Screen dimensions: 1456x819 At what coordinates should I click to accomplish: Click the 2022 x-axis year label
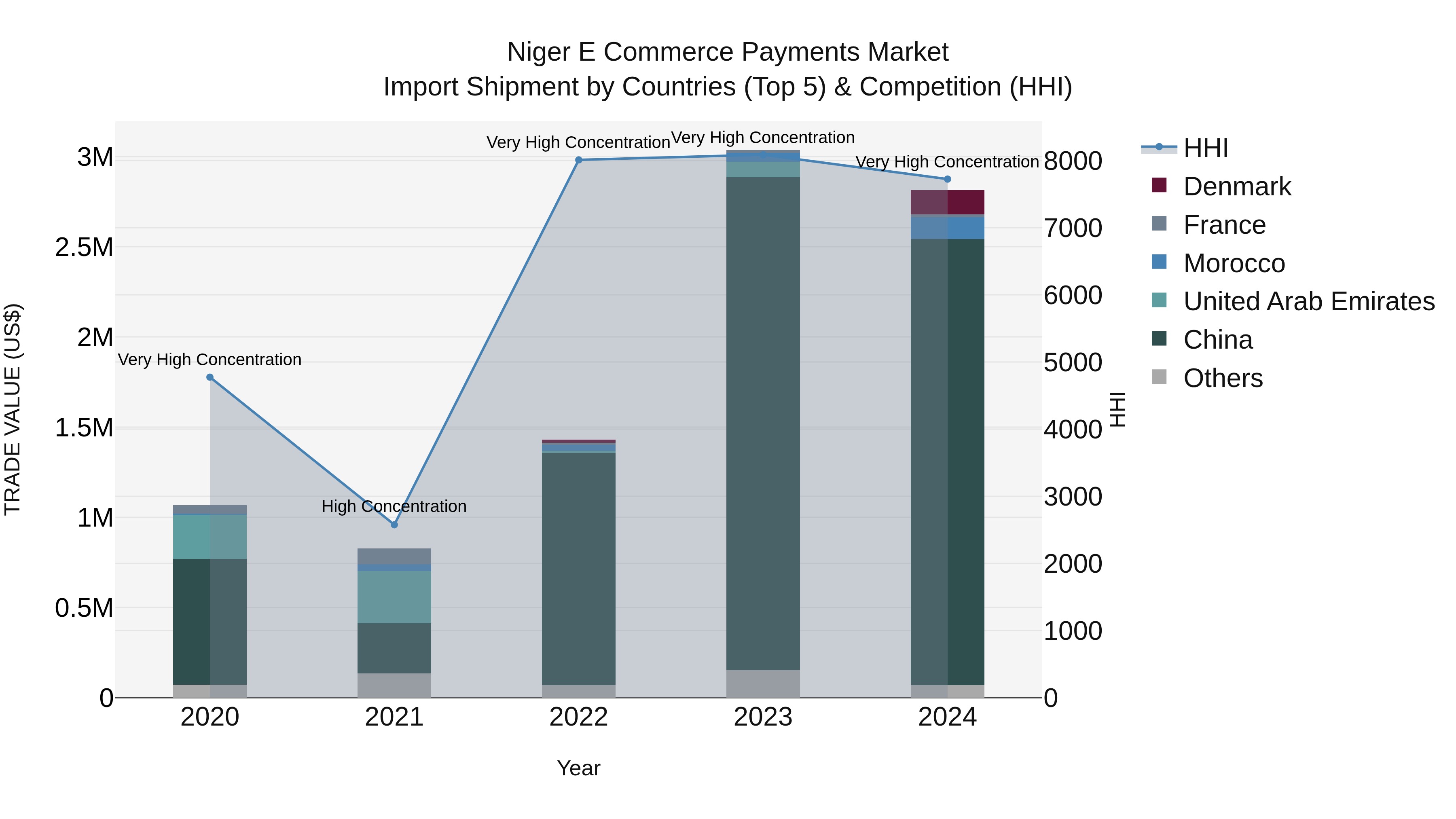[579, 717]
